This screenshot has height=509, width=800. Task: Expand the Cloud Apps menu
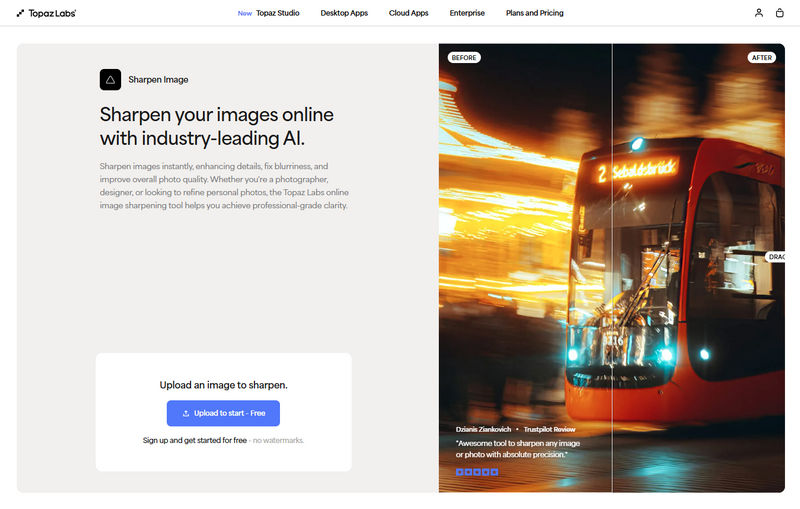409,13
